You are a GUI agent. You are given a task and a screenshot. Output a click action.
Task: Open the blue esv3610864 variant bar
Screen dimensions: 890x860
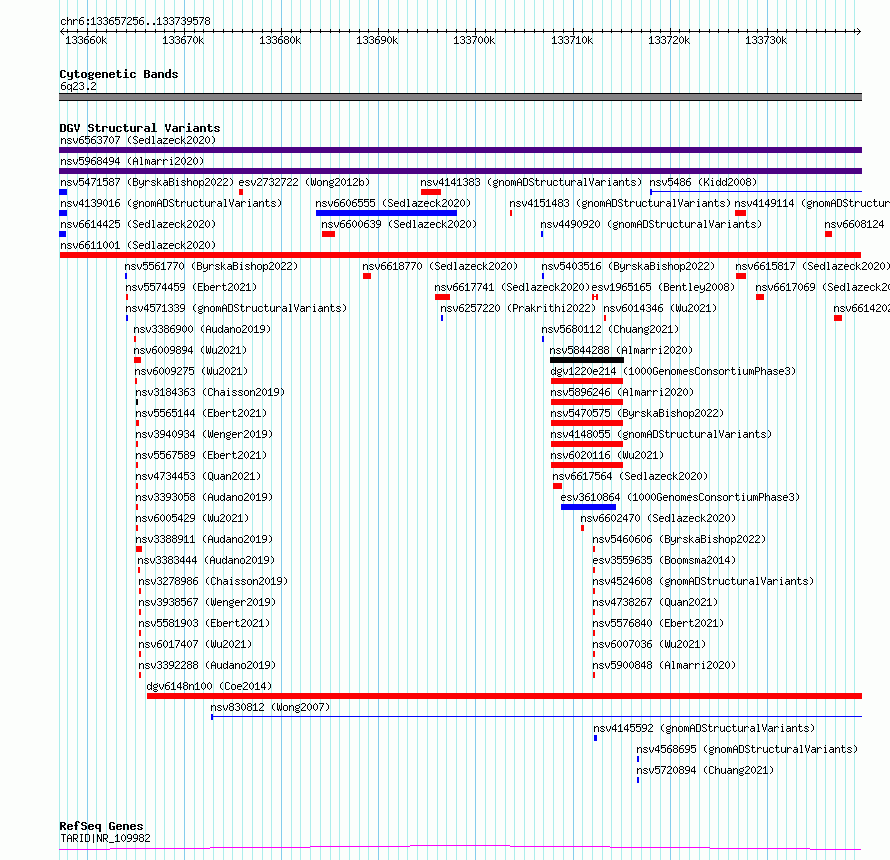(x=589, y=507)
